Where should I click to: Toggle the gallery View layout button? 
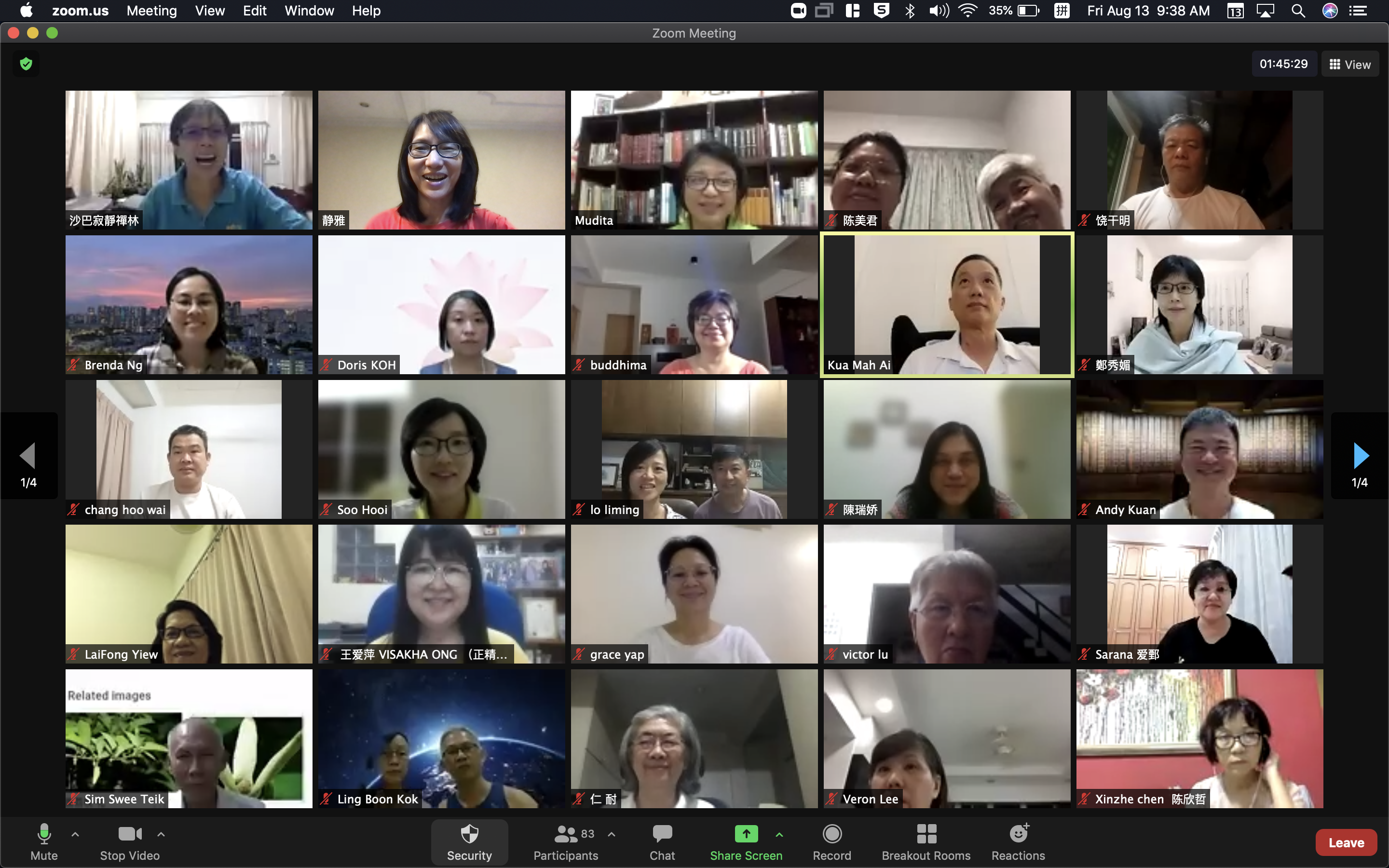pos(1349,64)
